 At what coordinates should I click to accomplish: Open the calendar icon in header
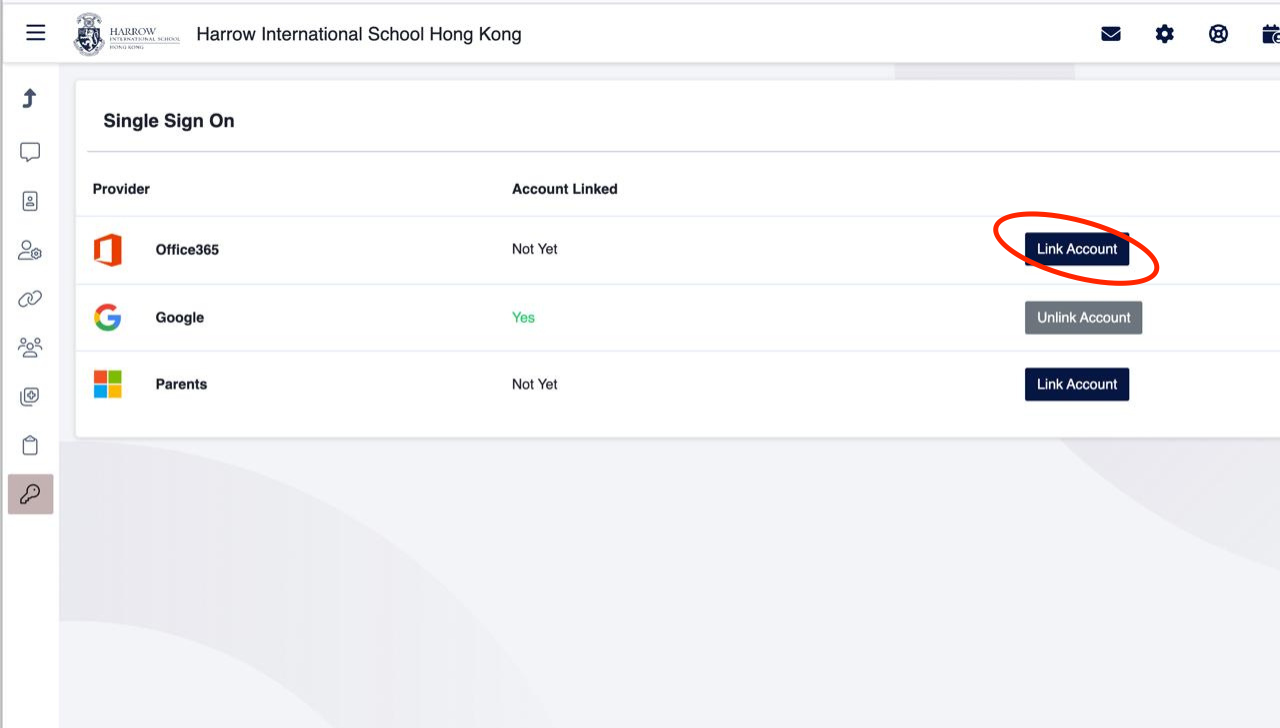(1271, 34)
